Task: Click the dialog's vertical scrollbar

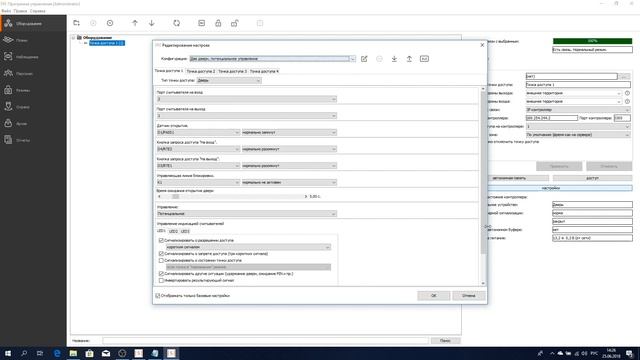Action: [x=483, y=186]
